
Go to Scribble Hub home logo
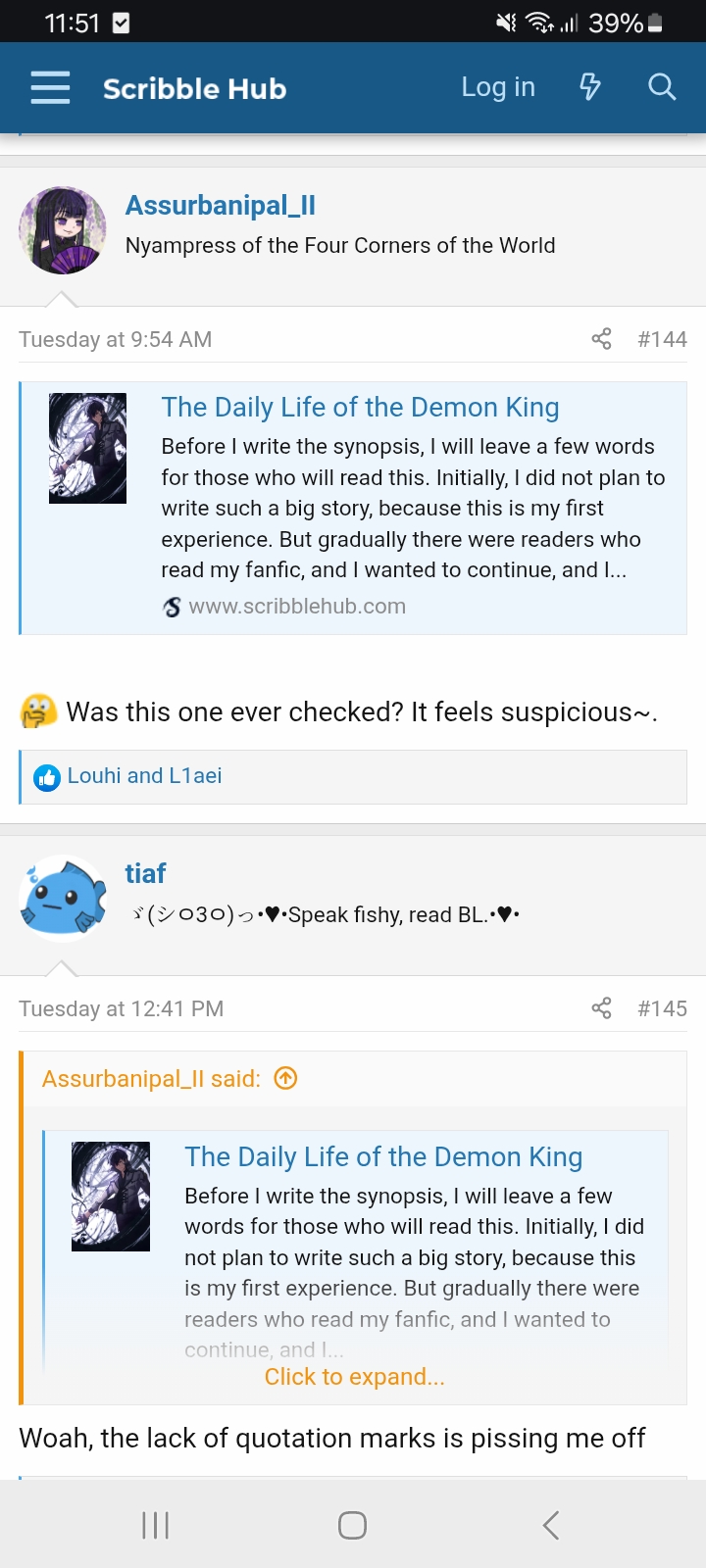[x=194, y=89]
